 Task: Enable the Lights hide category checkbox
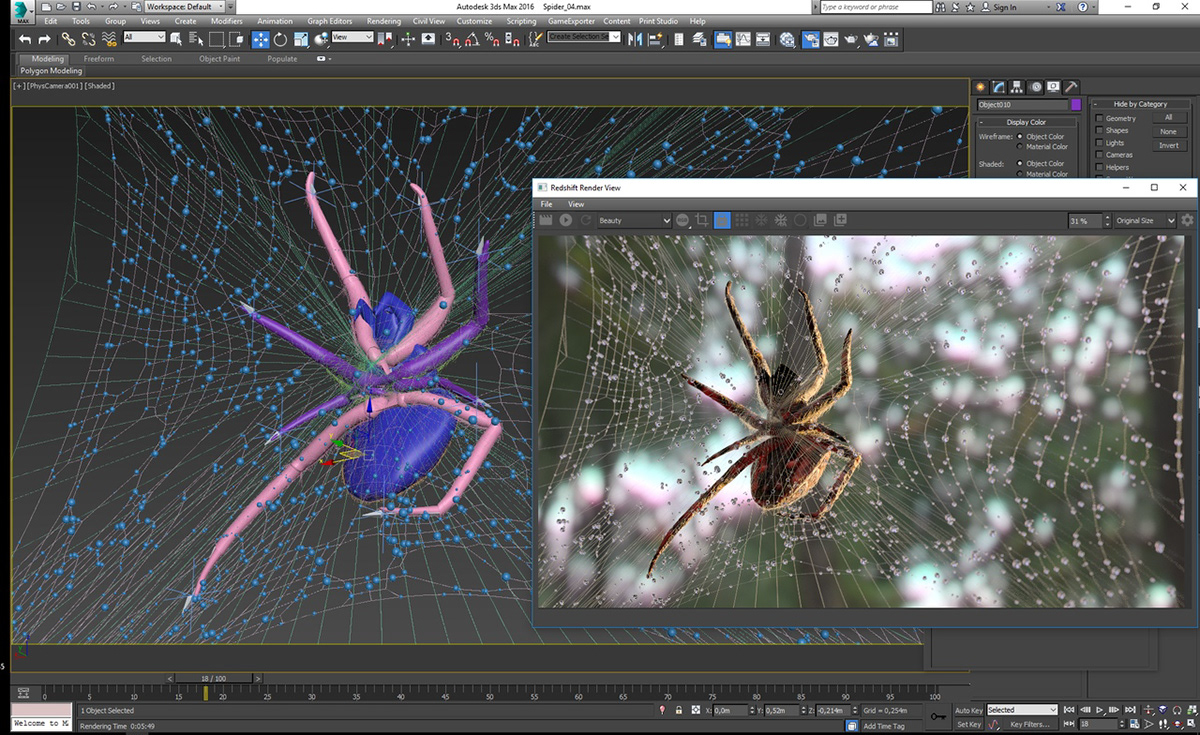1100,143
